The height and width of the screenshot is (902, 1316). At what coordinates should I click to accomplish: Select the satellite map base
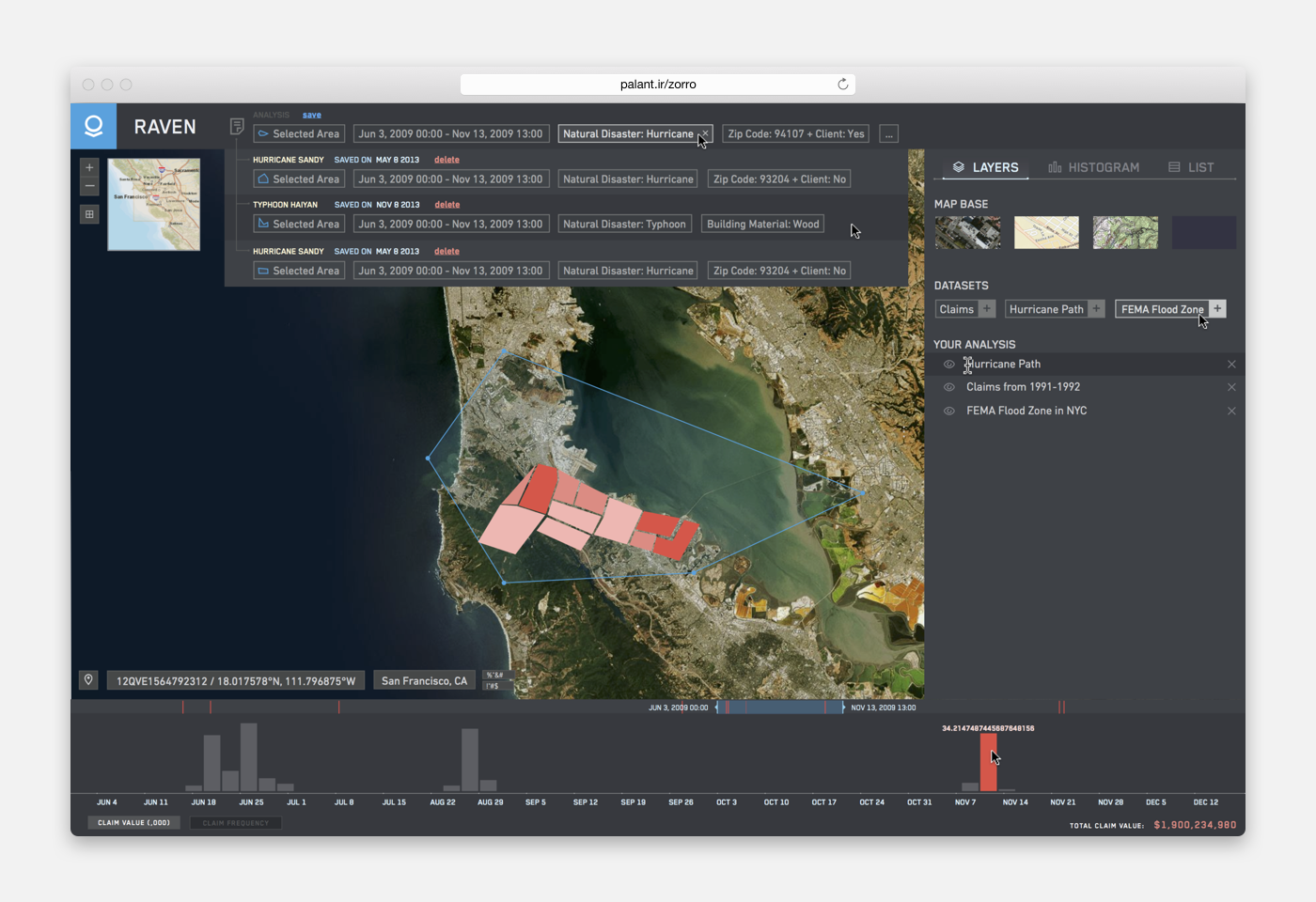[967, 232]
